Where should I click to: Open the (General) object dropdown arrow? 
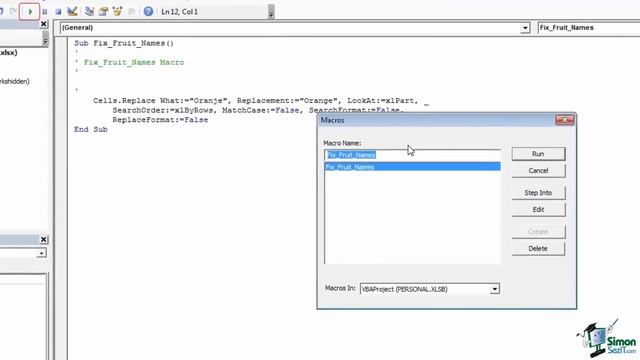(x=525, y=28)
